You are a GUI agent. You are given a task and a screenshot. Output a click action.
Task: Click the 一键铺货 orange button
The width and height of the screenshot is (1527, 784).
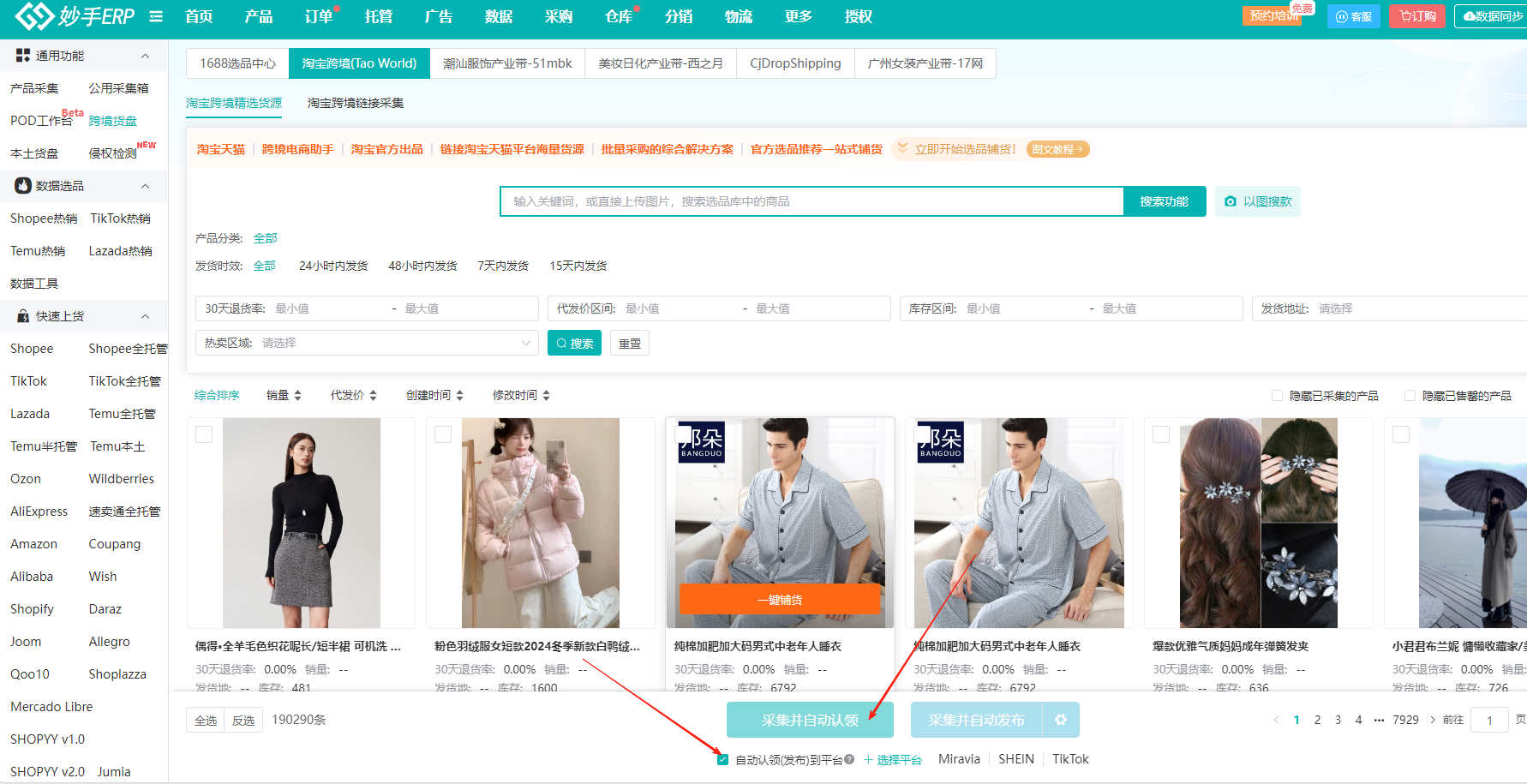pyautogui.click(x=780, y=599)
